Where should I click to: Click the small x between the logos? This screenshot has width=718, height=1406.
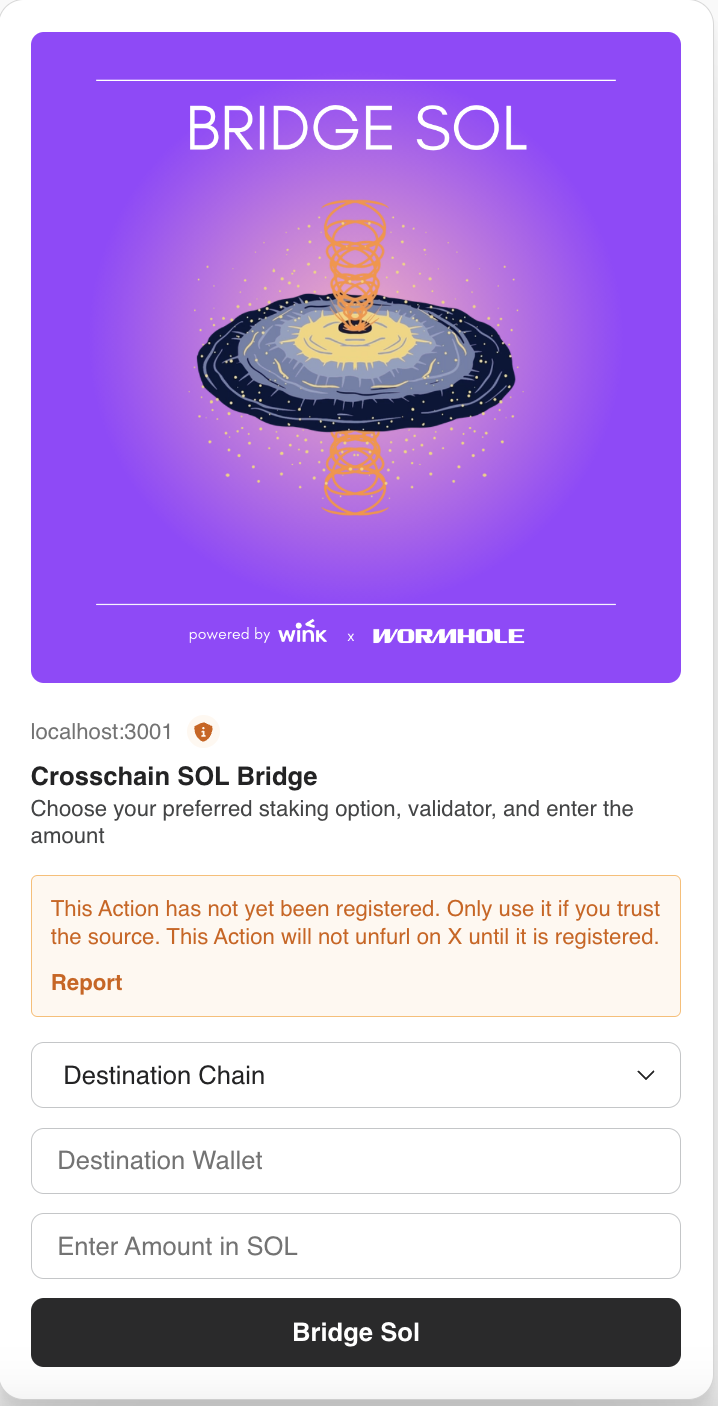point(350,636)
